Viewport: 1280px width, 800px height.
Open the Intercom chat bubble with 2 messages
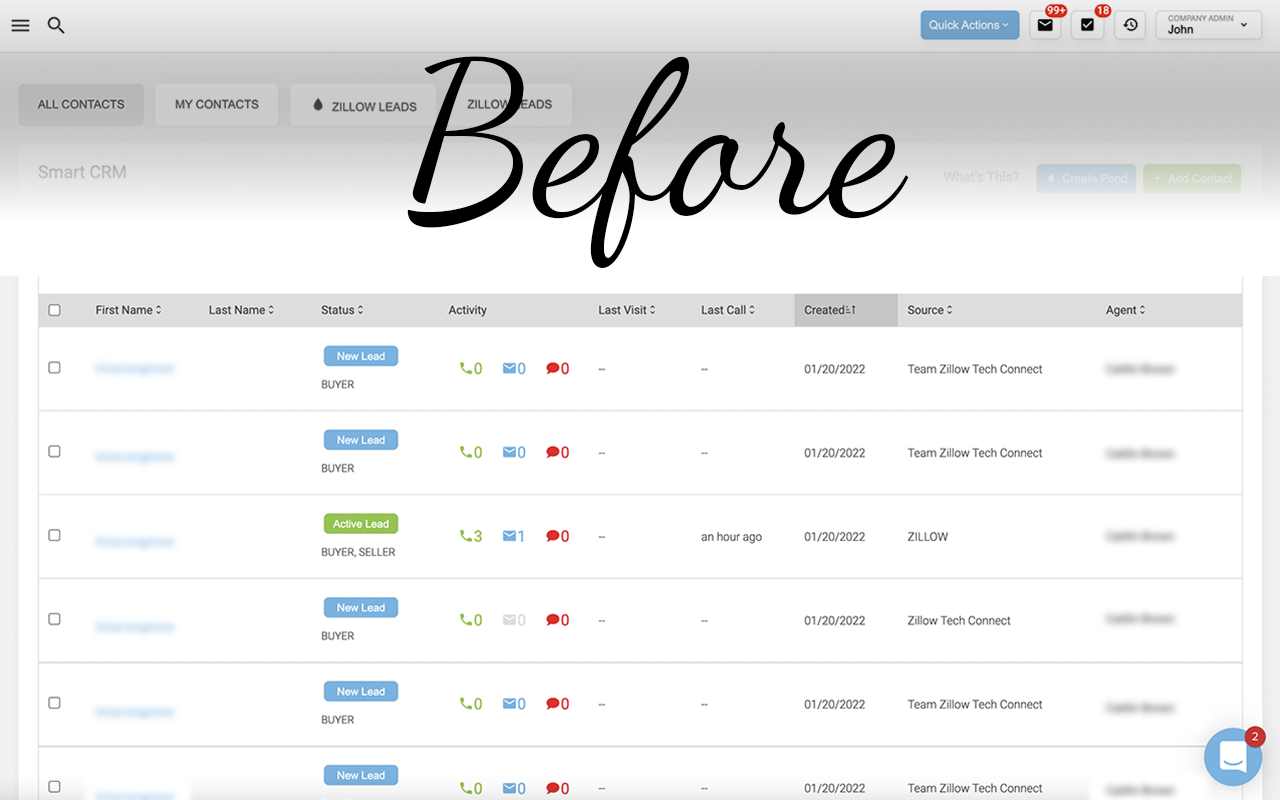click(1233, 757)
